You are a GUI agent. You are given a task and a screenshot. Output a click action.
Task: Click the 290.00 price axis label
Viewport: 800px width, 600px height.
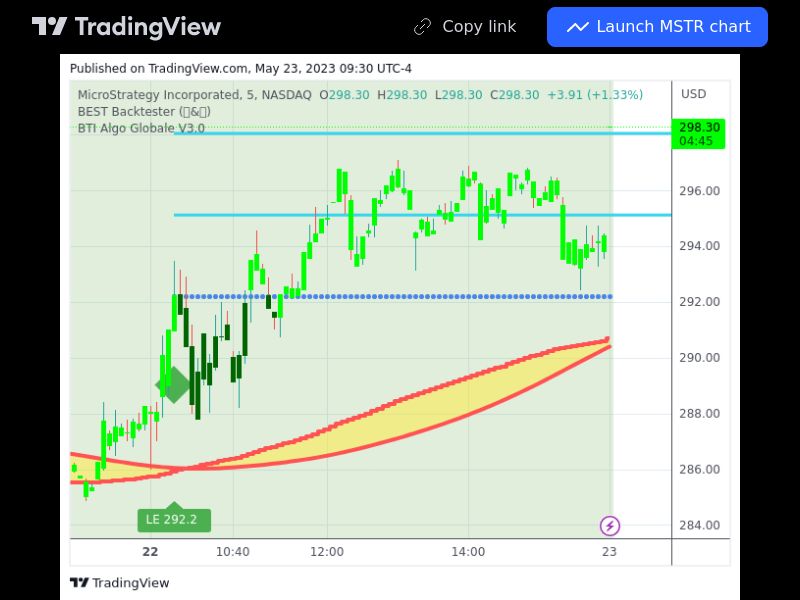point(699,358)
